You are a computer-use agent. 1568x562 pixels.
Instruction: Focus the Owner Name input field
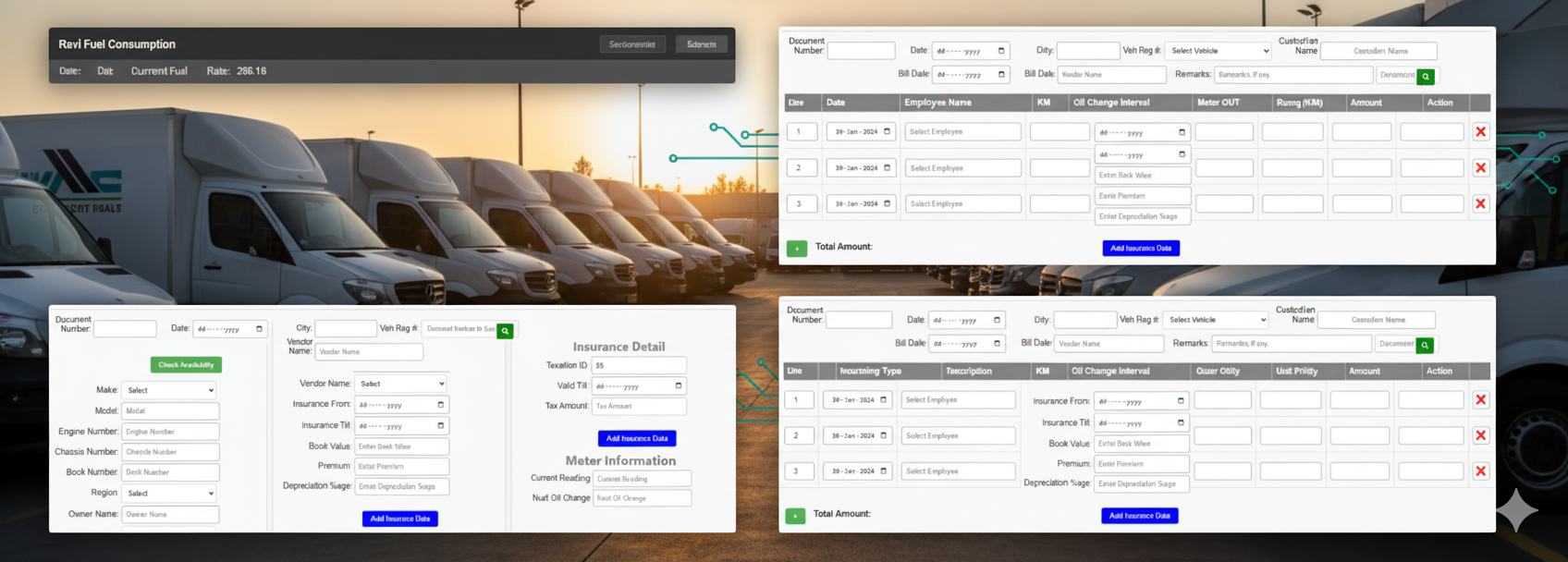coord(170,514)
